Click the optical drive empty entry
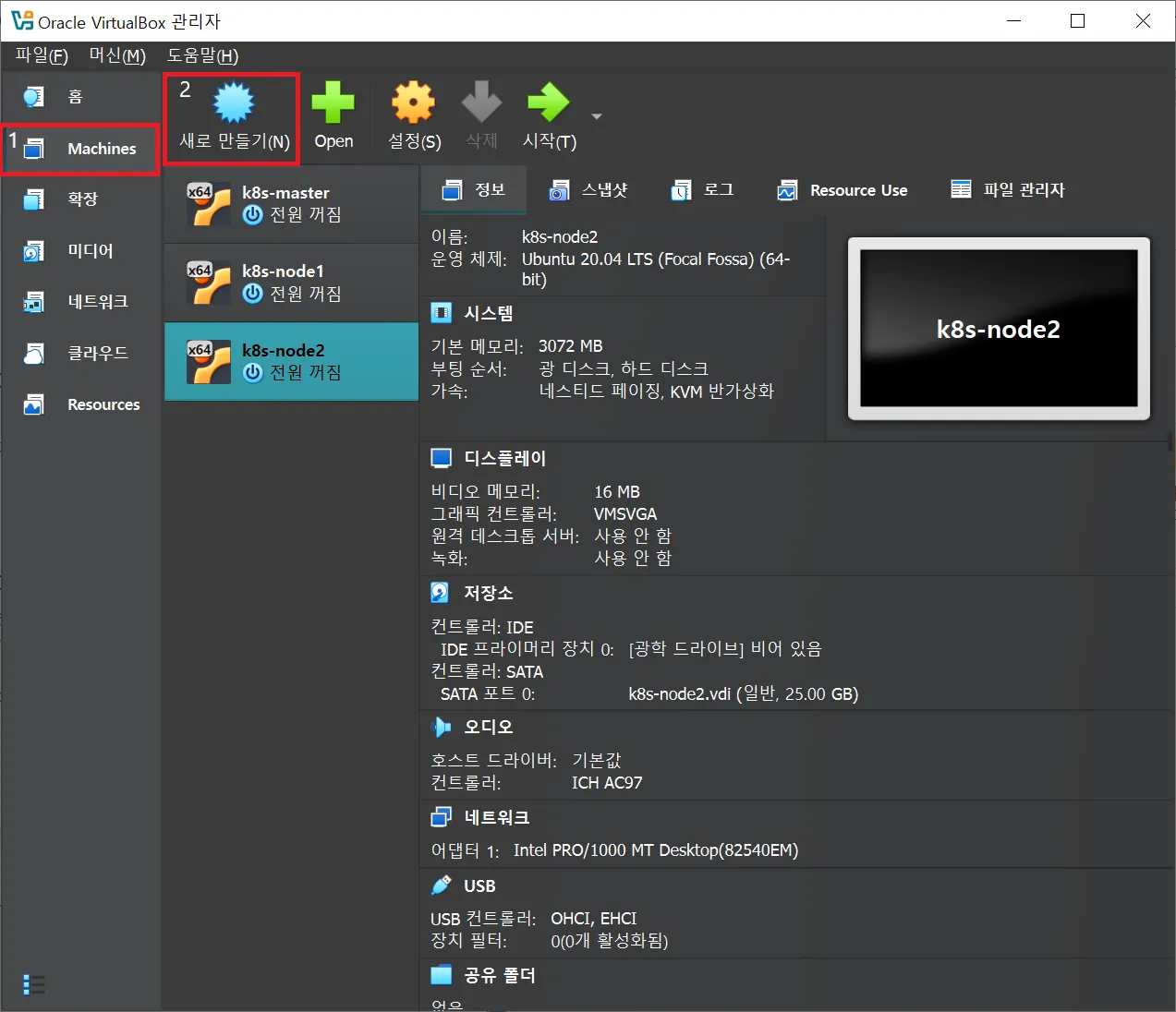This screenshot has width=1176, height=1012. pos(725,649)
